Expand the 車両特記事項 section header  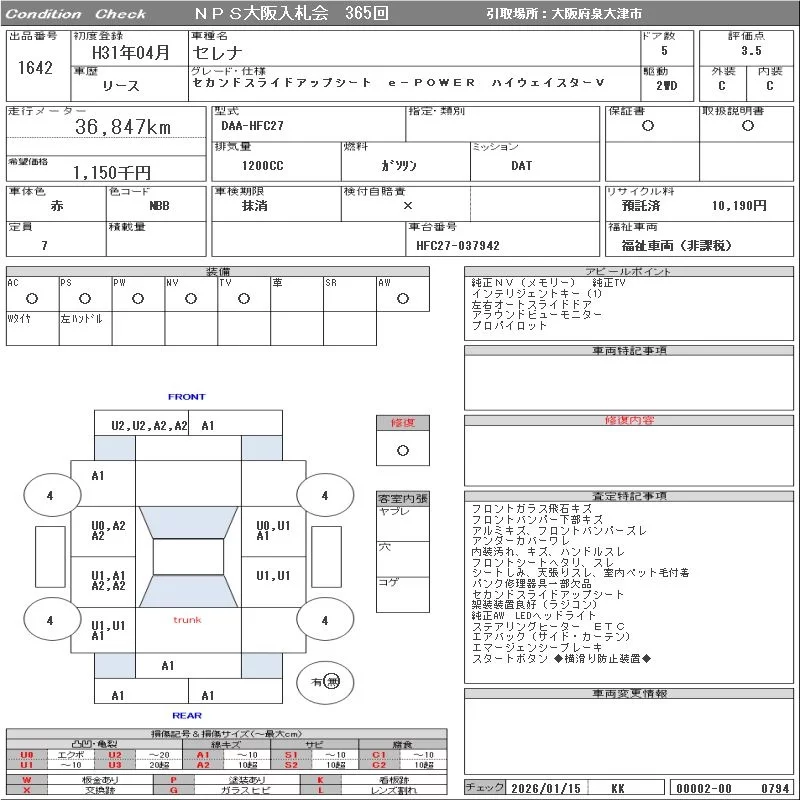point(629,351)
